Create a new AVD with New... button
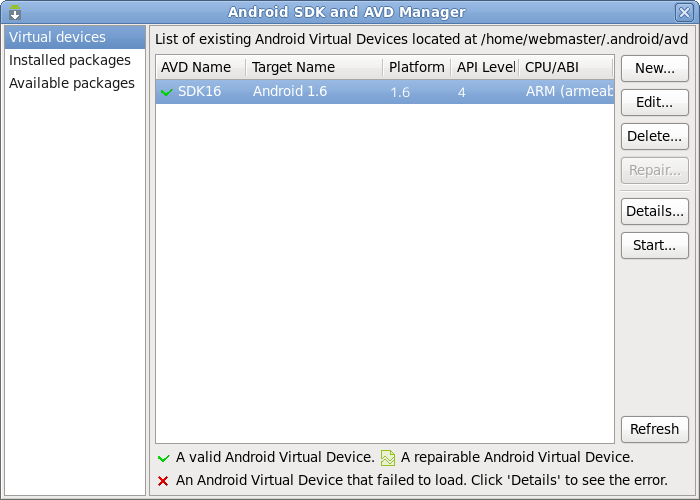700x500 pixels. click(654, 68)
